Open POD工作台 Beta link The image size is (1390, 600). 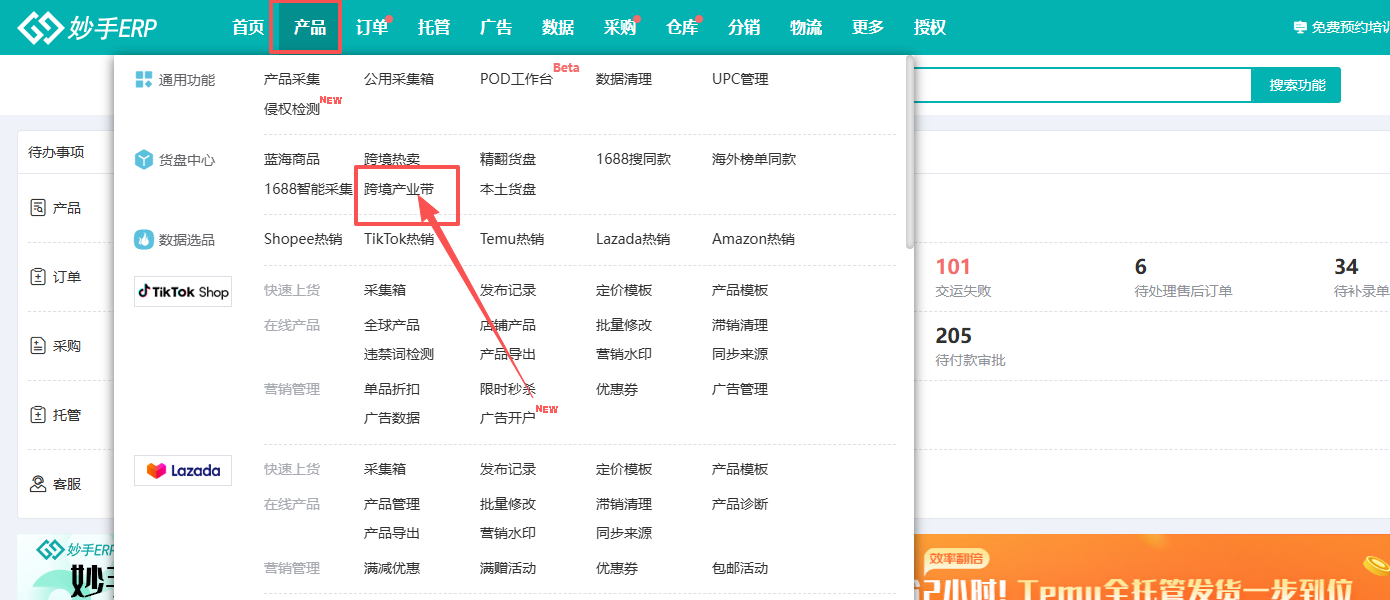point(516,79)
